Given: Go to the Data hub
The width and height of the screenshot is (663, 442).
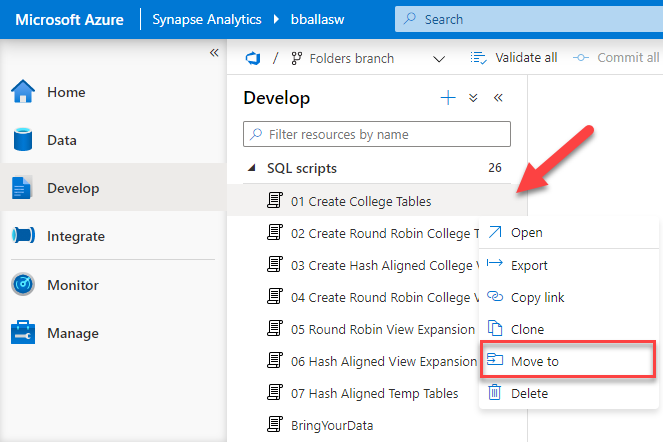Looking at the screenshot, I should [61, 141].
